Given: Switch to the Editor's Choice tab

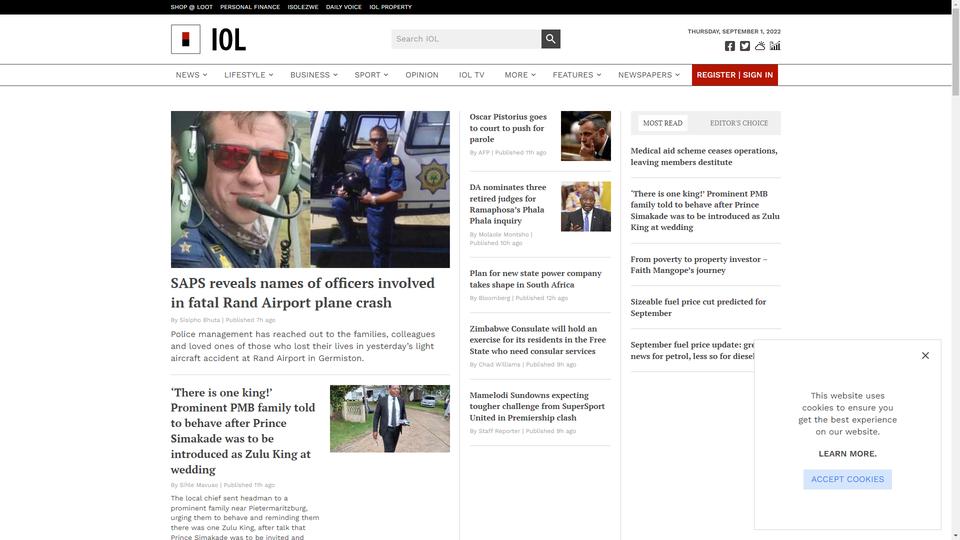Looking at the screenshot, I should pos(738,123).
